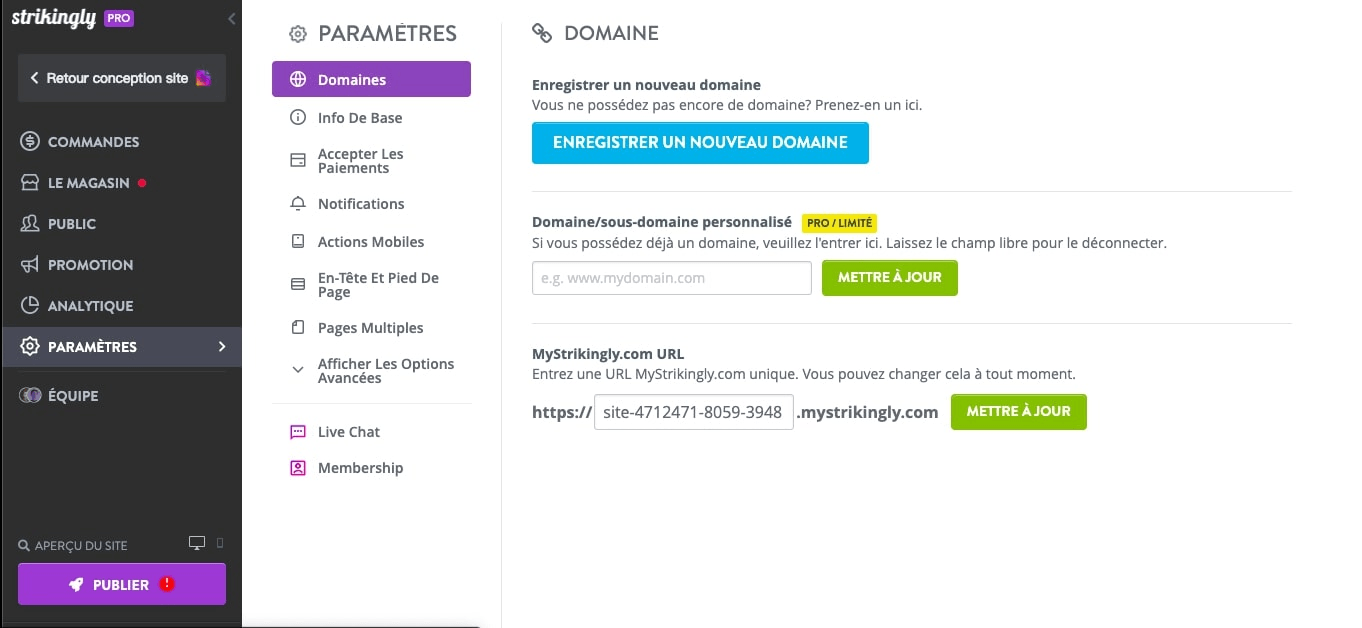Click Retour conception site link
The image size is (1362, 628).
click(120, 77)
